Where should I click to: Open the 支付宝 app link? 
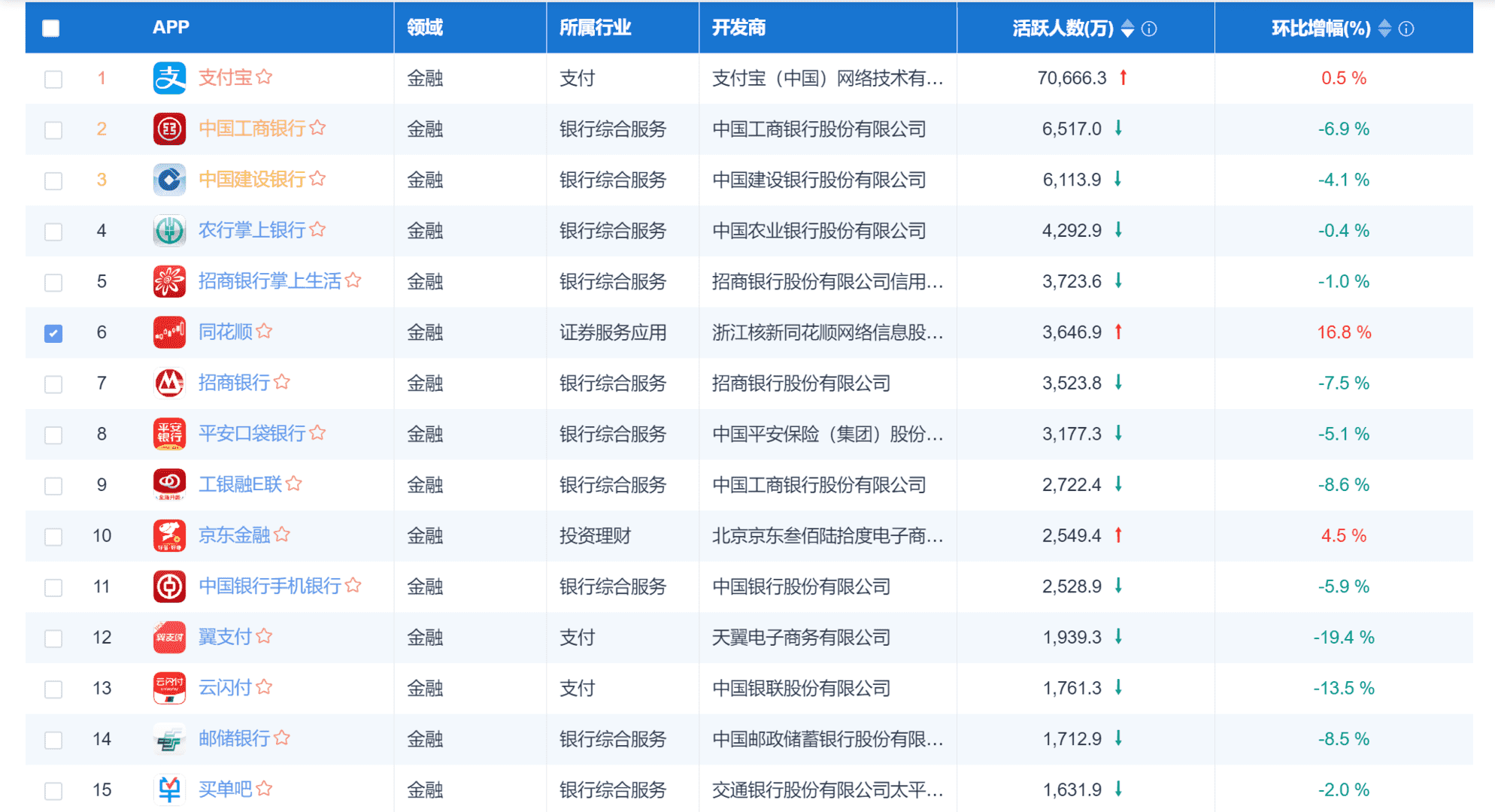click(x=226, y=77)
